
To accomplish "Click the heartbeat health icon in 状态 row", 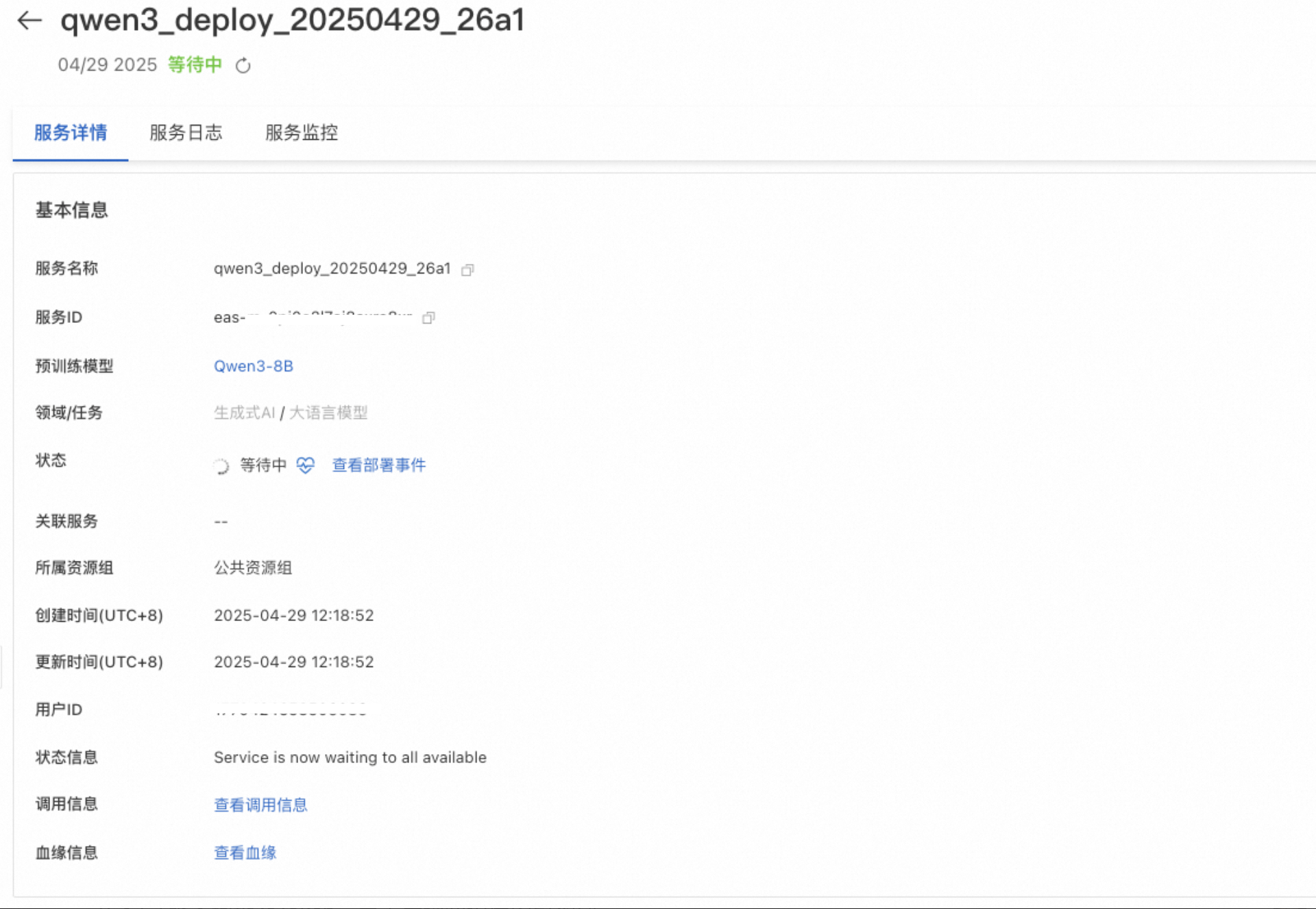I will pyautogui.click(x=305, y=465).
